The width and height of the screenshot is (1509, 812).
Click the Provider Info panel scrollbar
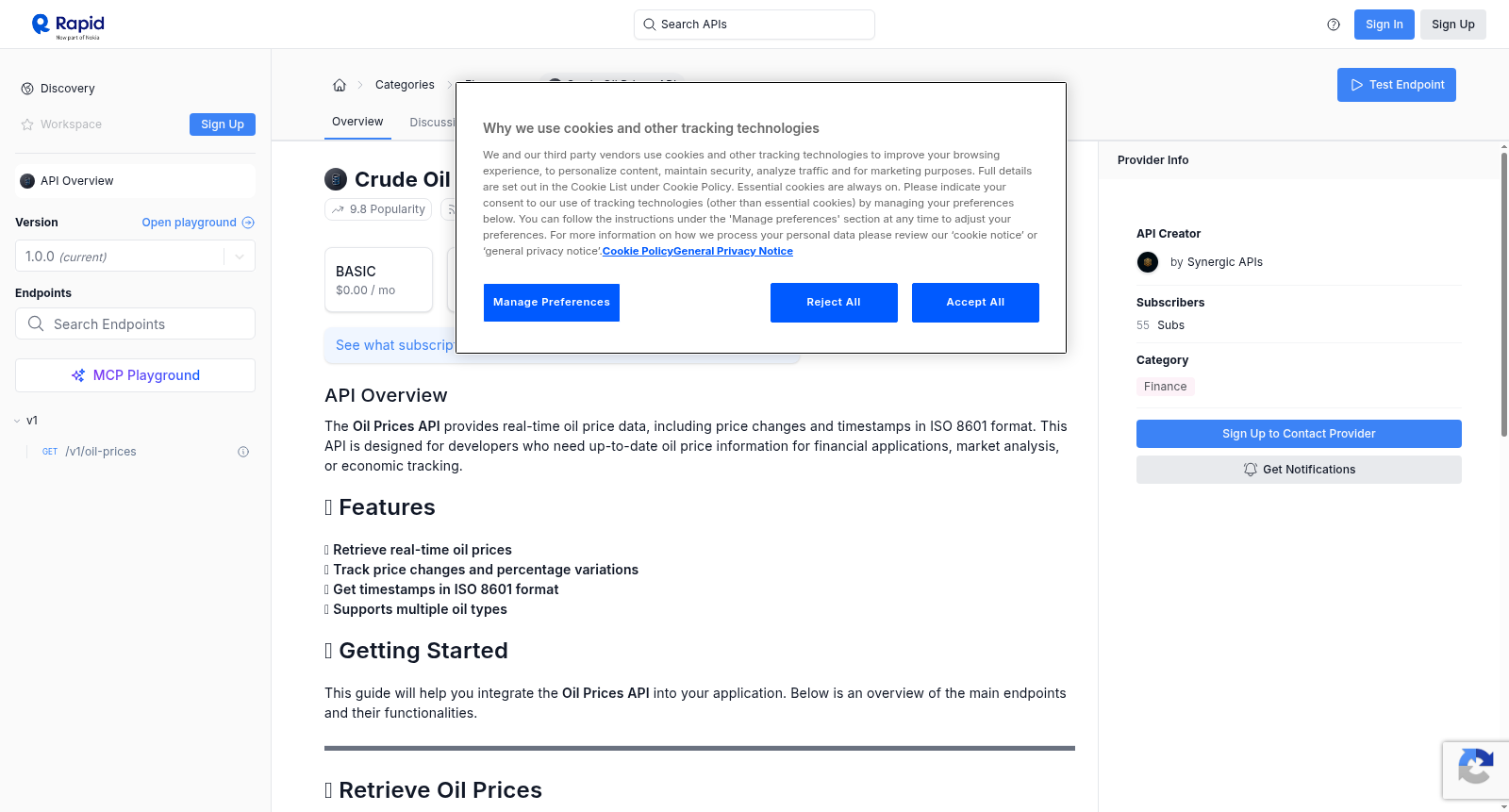[x=1503, y=294]
